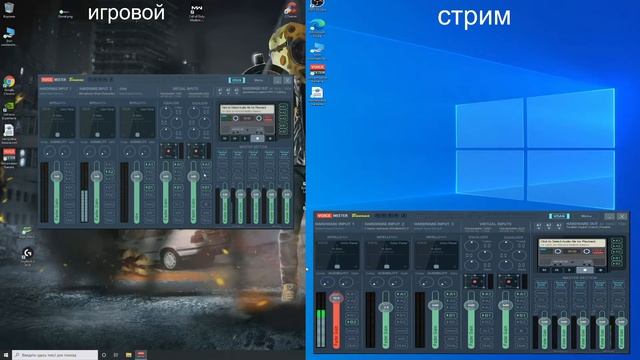Viewport: 640px width, 360px height.
Task: Click the Voicemeeter icon in the taskbar
Action: (141, 355)
